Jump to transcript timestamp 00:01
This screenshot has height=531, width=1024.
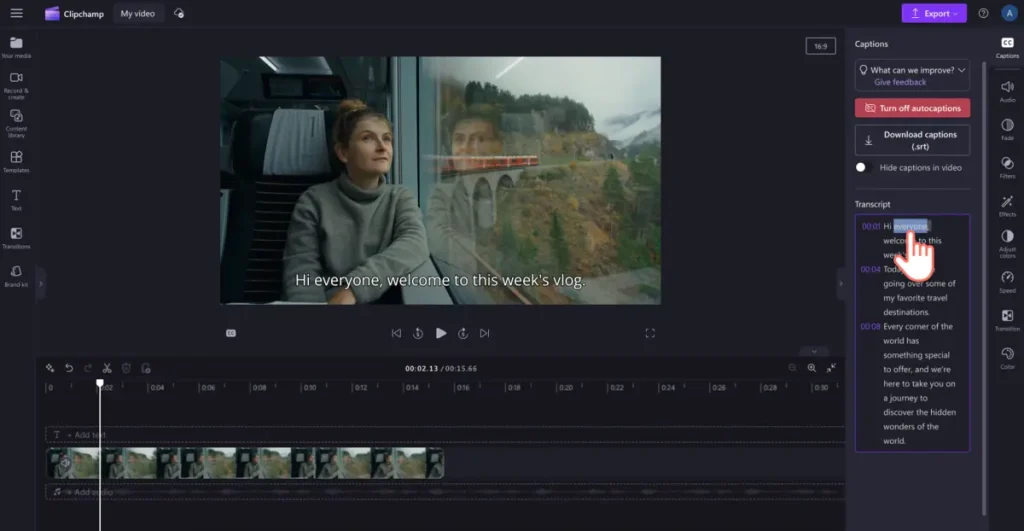coord(871,227)
